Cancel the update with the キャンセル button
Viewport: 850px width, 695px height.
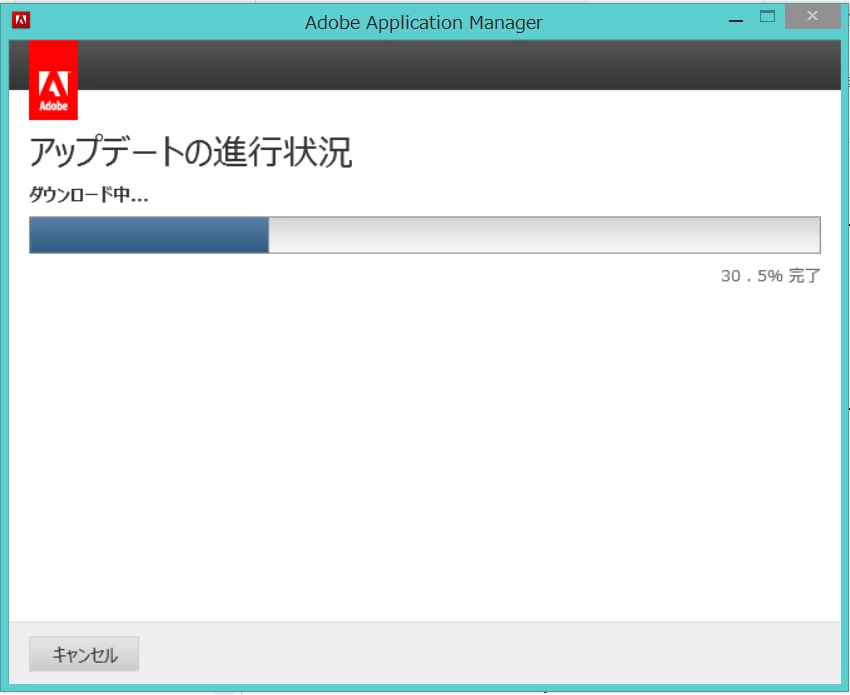[84, 654]
